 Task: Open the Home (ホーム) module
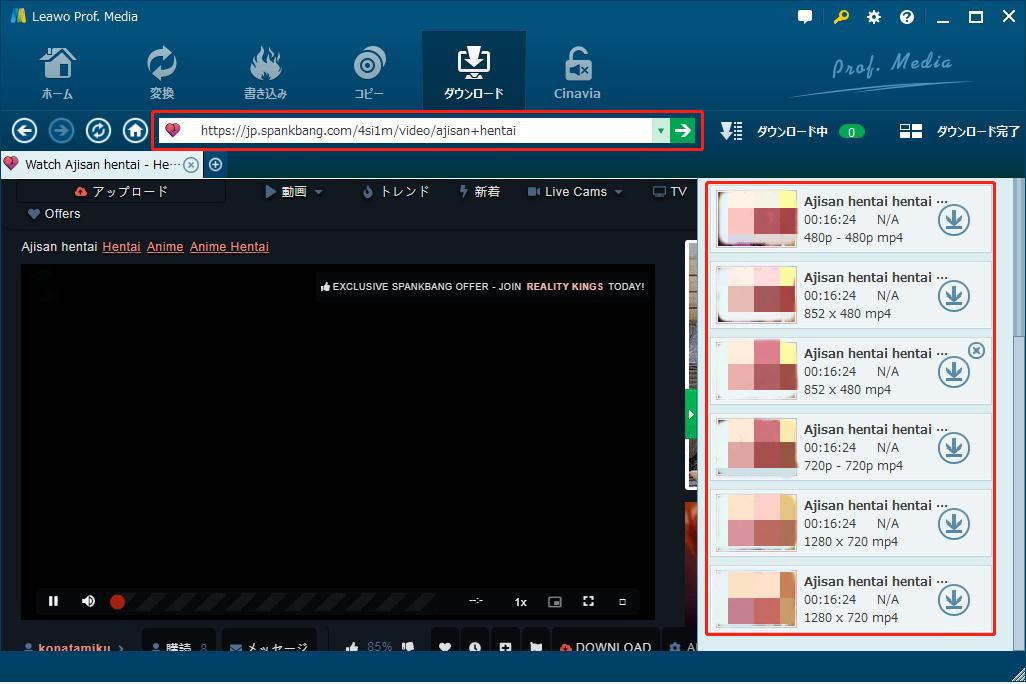tap(58, 73)
